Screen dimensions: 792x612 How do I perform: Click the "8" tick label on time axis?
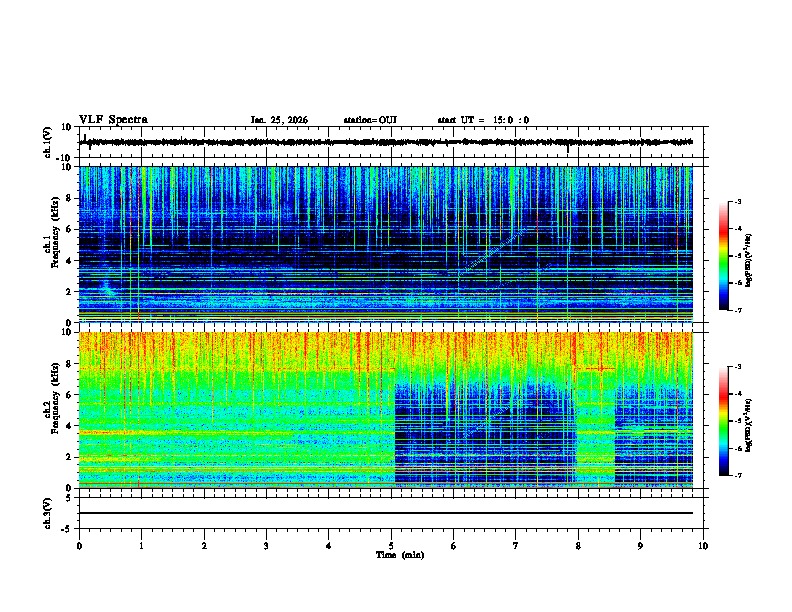coord(578,546)
